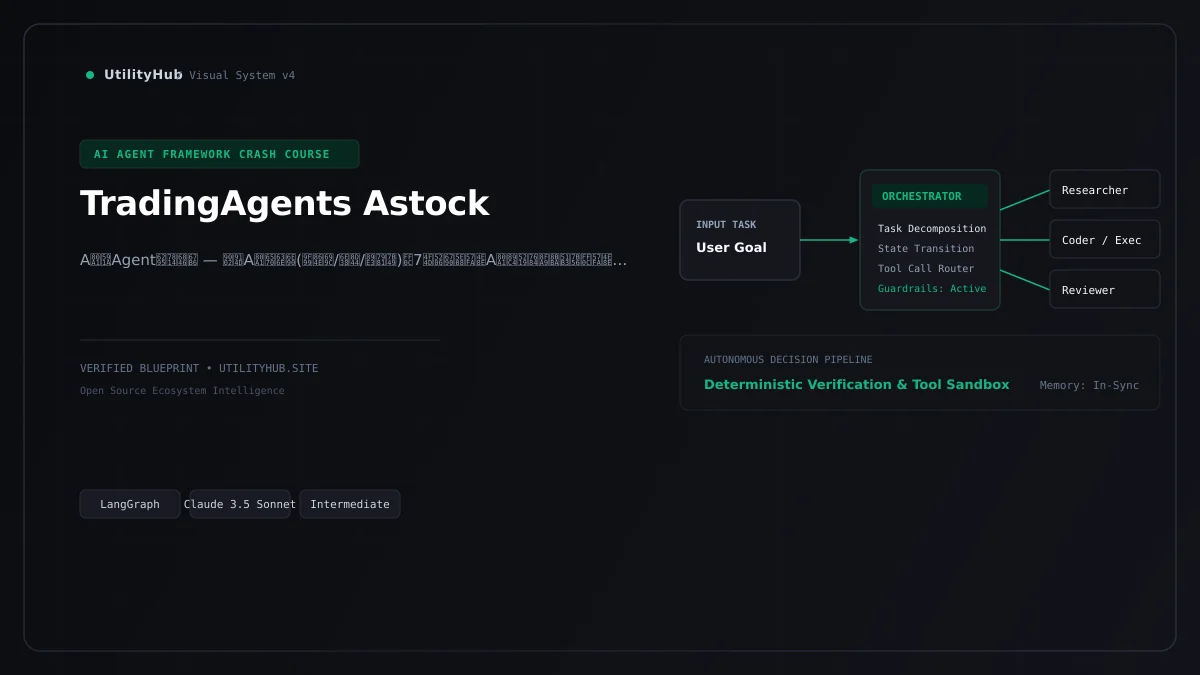The height and width of the screenshot is (675, 1200).
Task: Select the Claude 3.5 Sonnet tag
Action: [240, 504]
